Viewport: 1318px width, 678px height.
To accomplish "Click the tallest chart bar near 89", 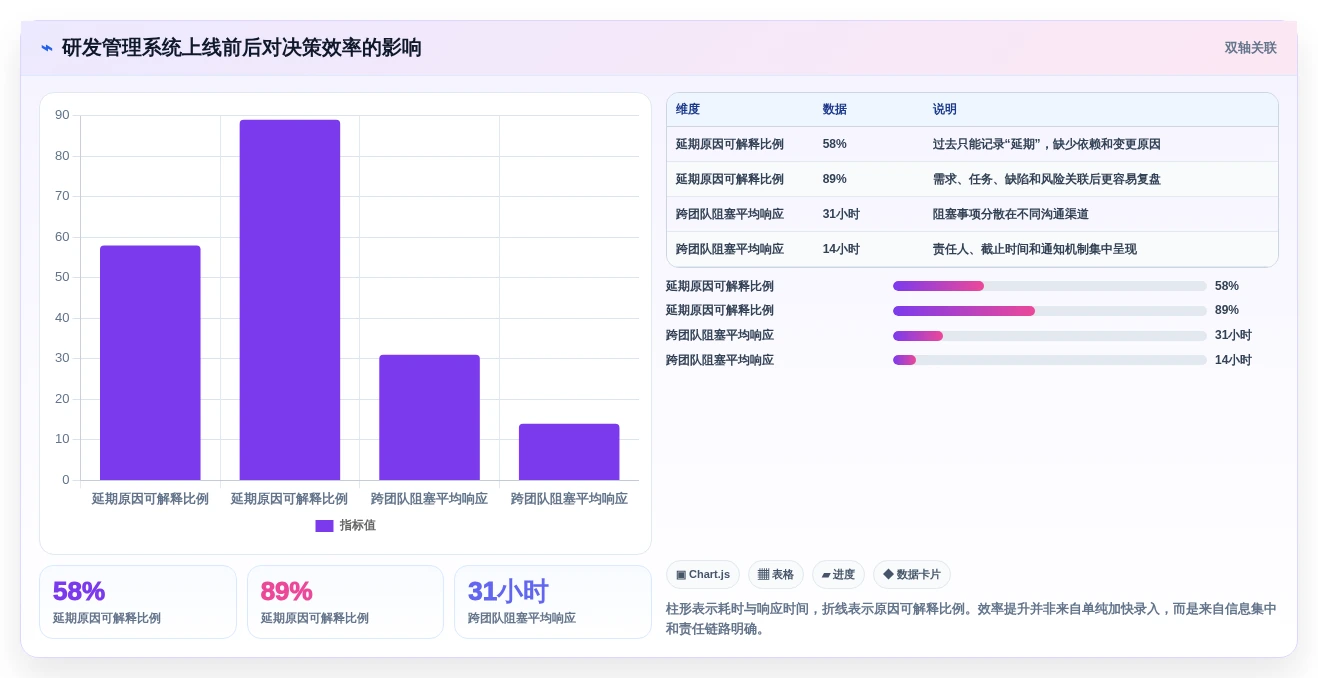I will pyautogui.click(x=290, y=300).
